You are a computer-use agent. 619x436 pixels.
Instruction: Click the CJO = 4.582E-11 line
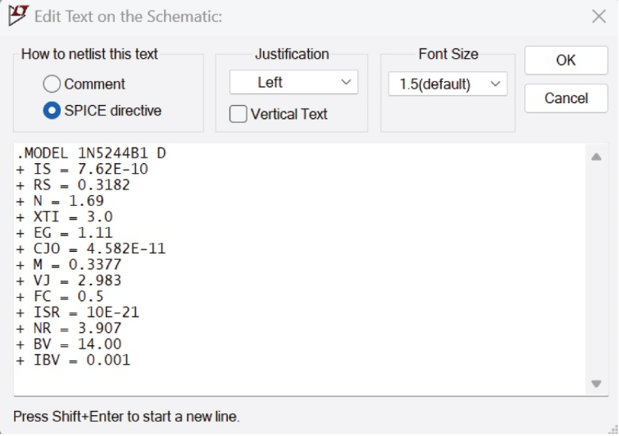tap(82, 250)
